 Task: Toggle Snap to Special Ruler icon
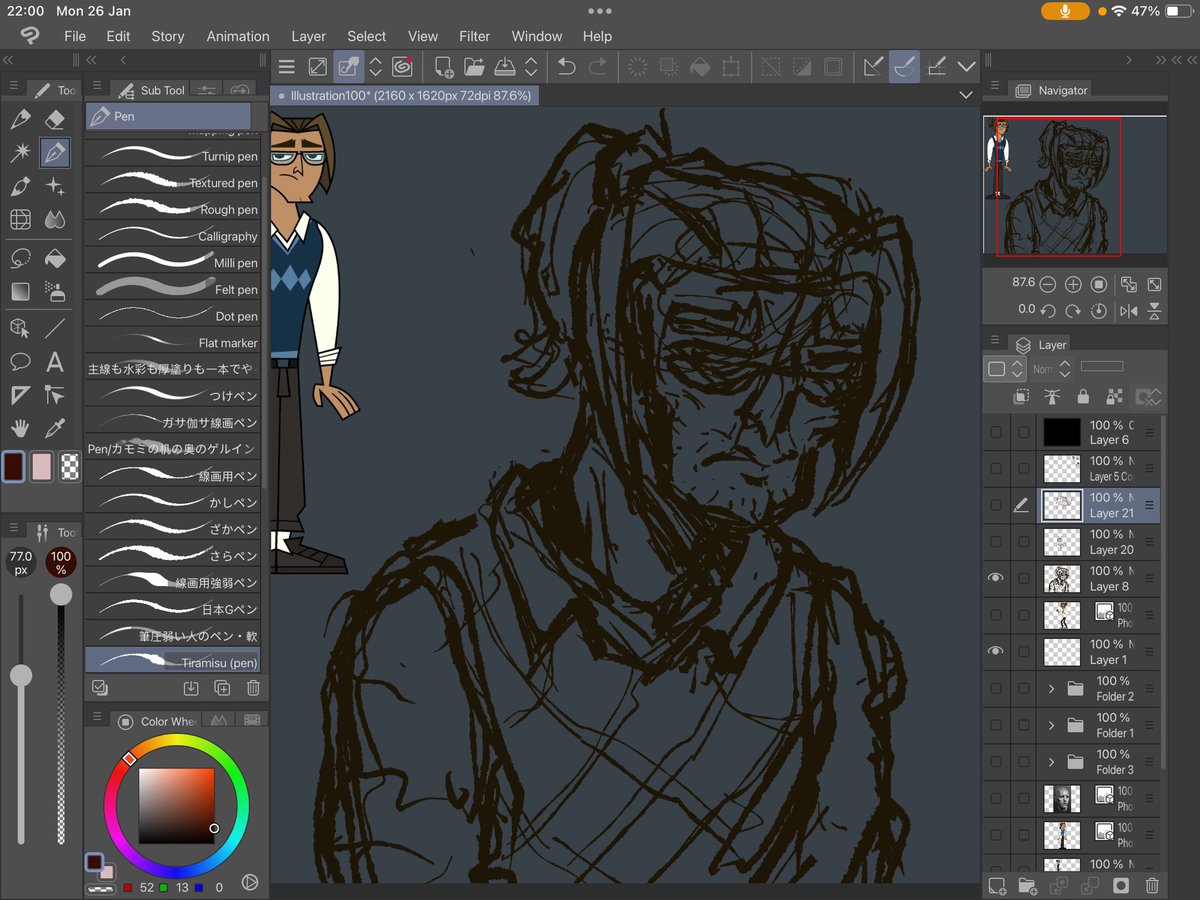(x=904, y=67)
